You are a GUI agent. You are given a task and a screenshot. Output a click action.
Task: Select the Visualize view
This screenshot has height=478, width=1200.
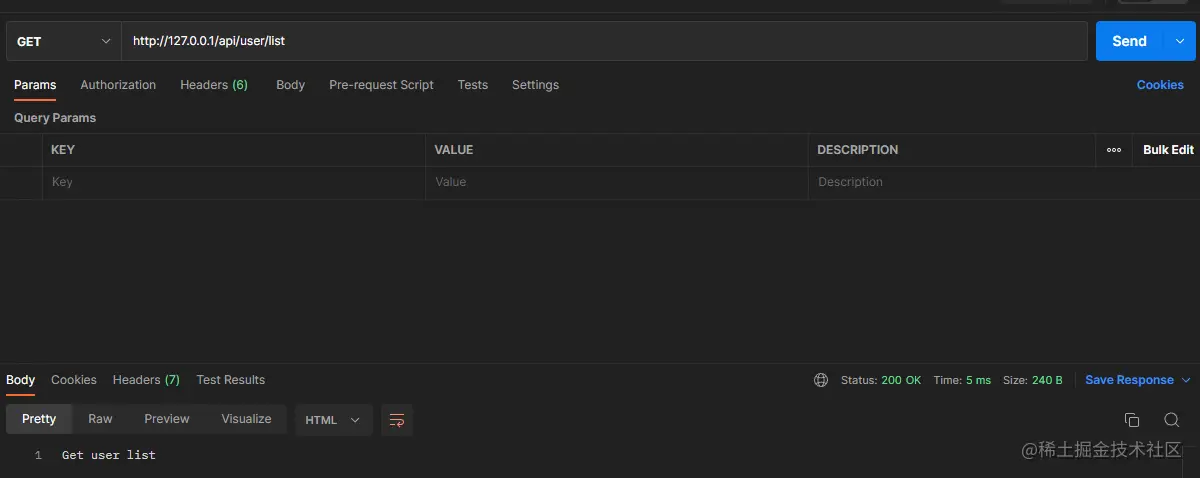point(246,419)
